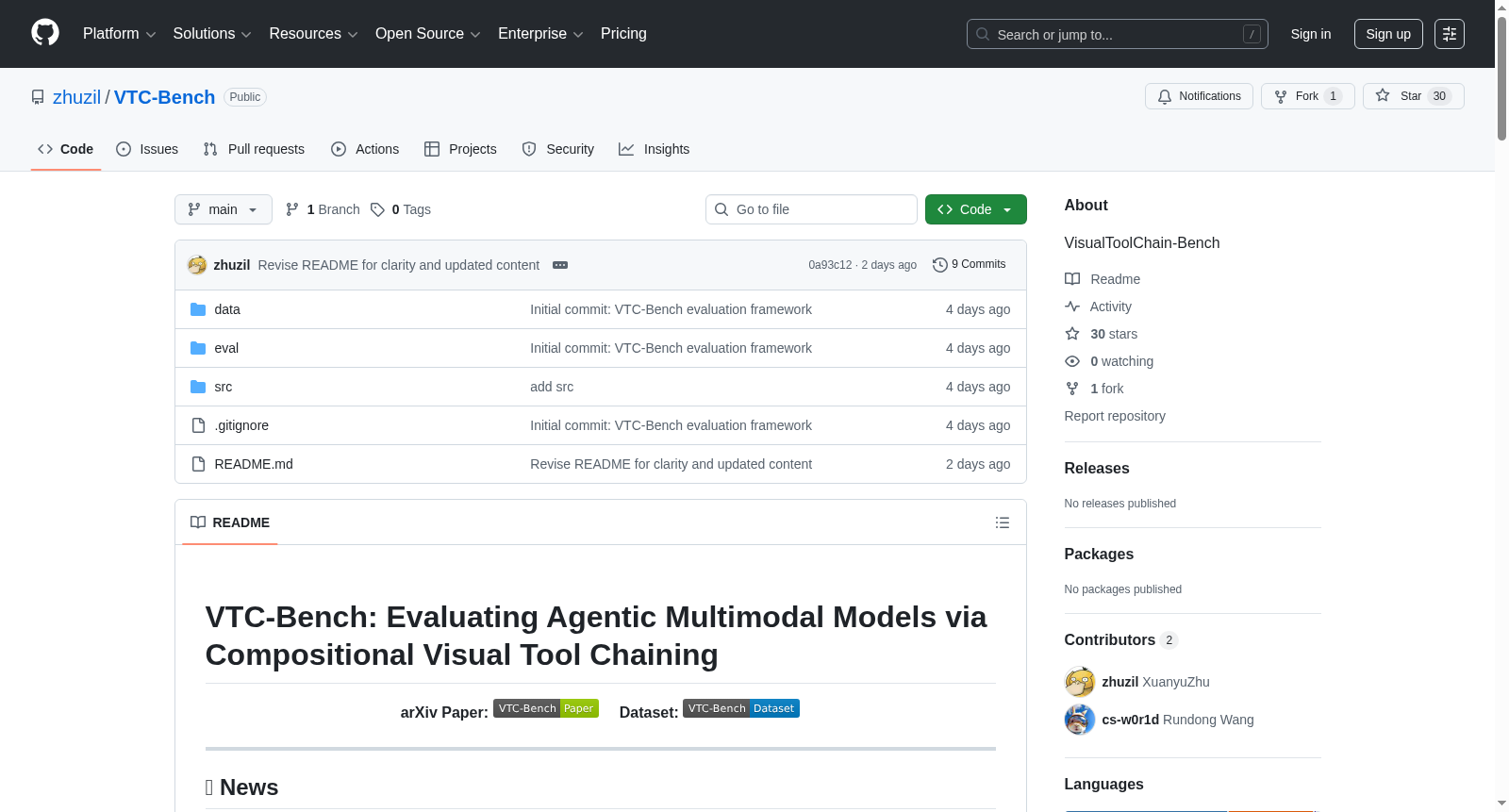This screenshot has width=1509, height=812.
Task: View the 9 Commits history link
Action: point(969,265)
